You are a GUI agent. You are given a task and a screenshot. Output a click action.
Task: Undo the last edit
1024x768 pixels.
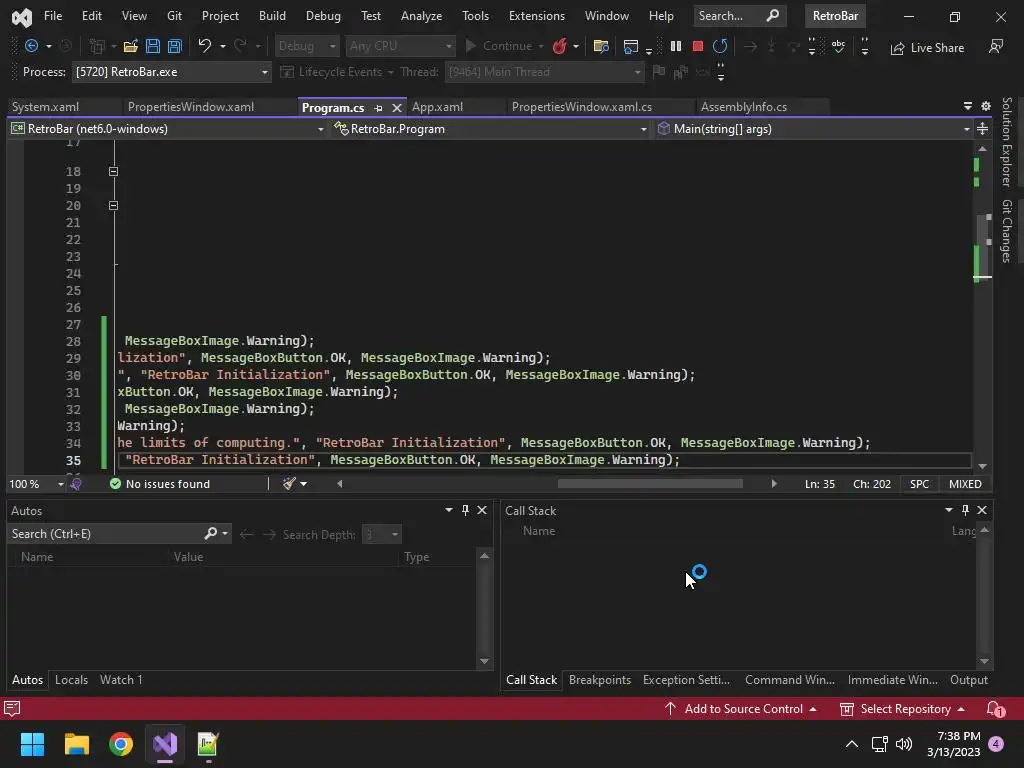(x=205, y=46)
